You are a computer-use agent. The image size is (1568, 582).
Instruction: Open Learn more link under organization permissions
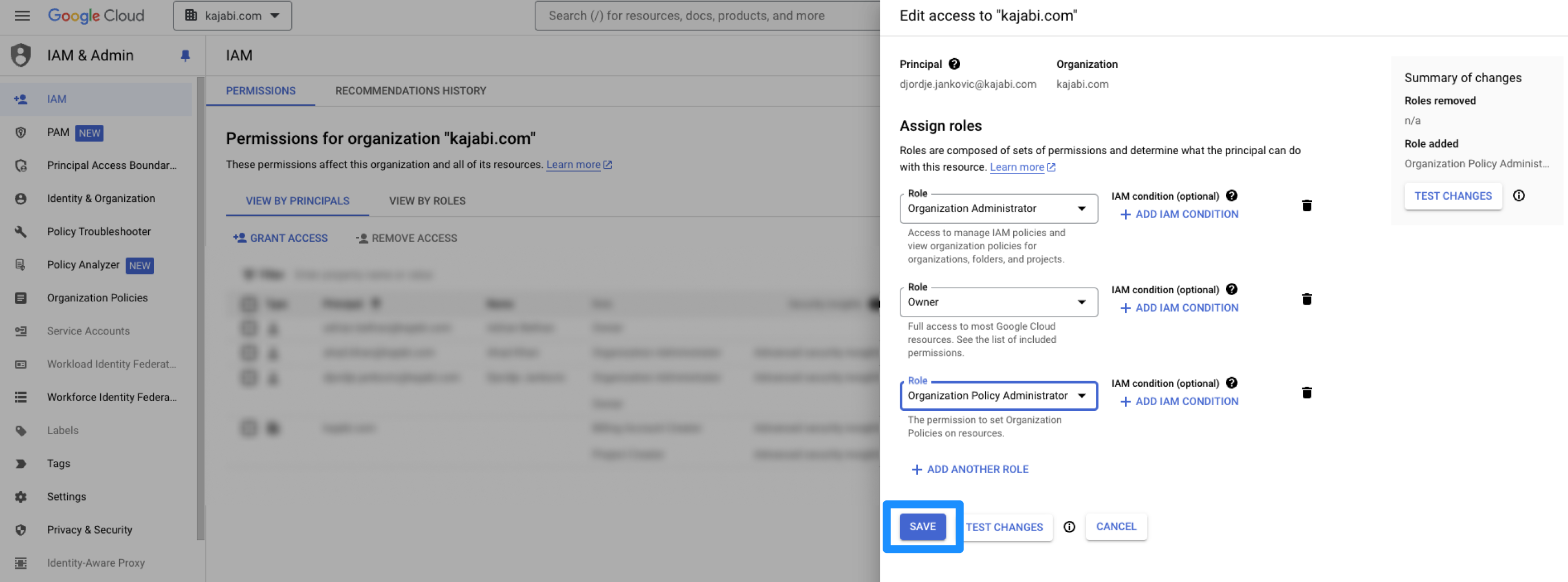[x=579, y=164]
